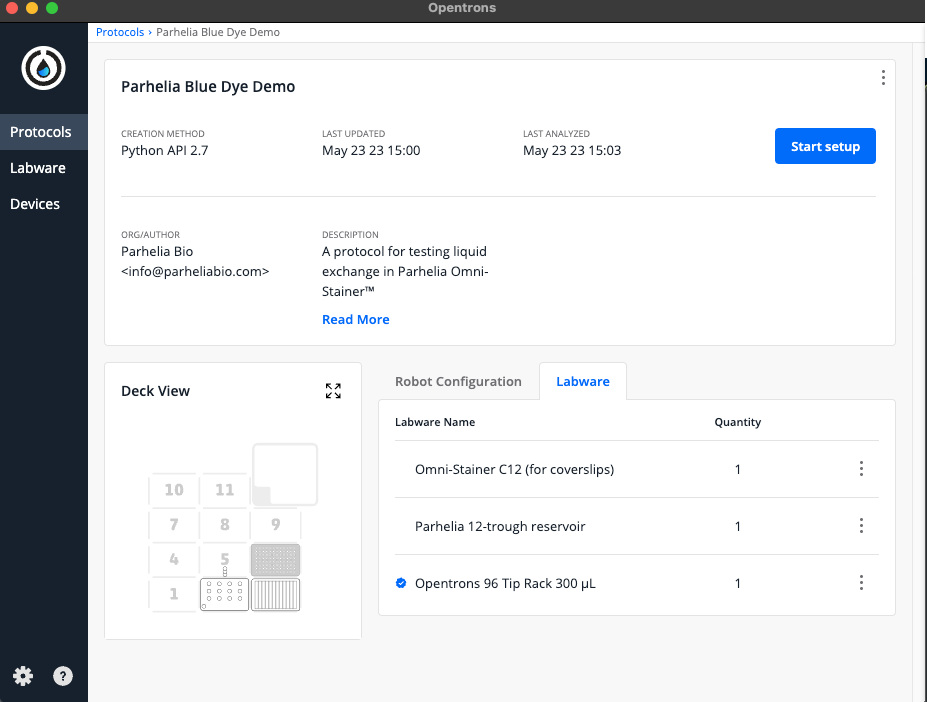Select tip rack labware in deck map

pyautogui.click(x=275, y=559)
